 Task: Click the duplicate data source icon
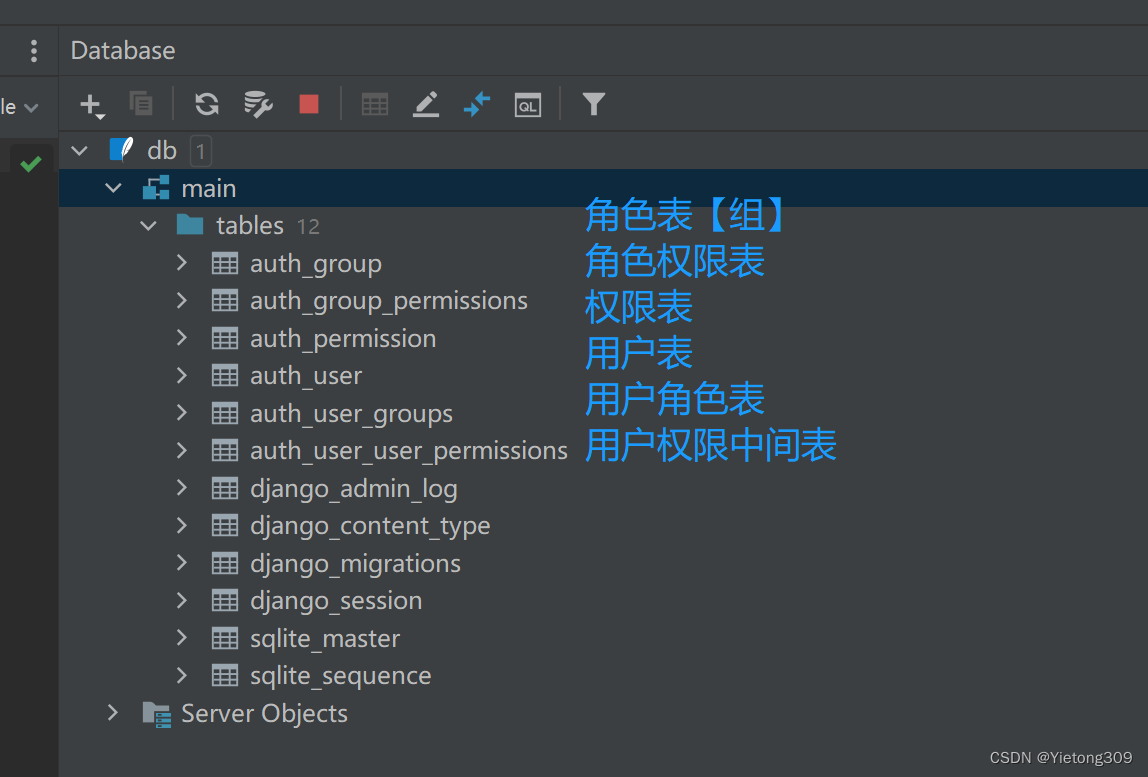point(141,103)
